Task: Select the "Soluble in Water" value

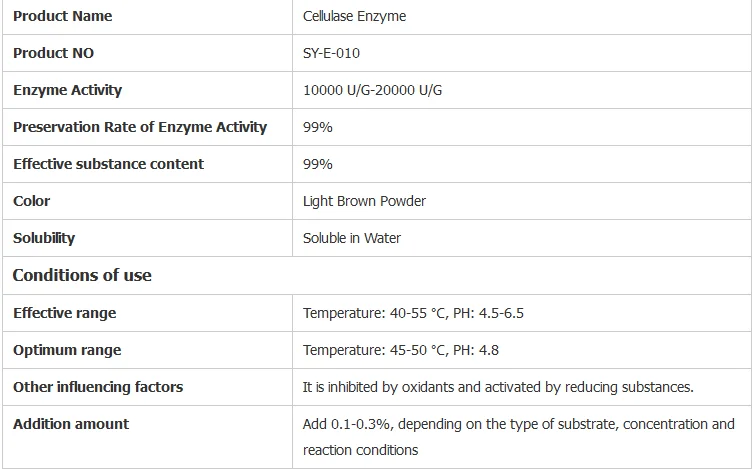Action: click(352, 238)
